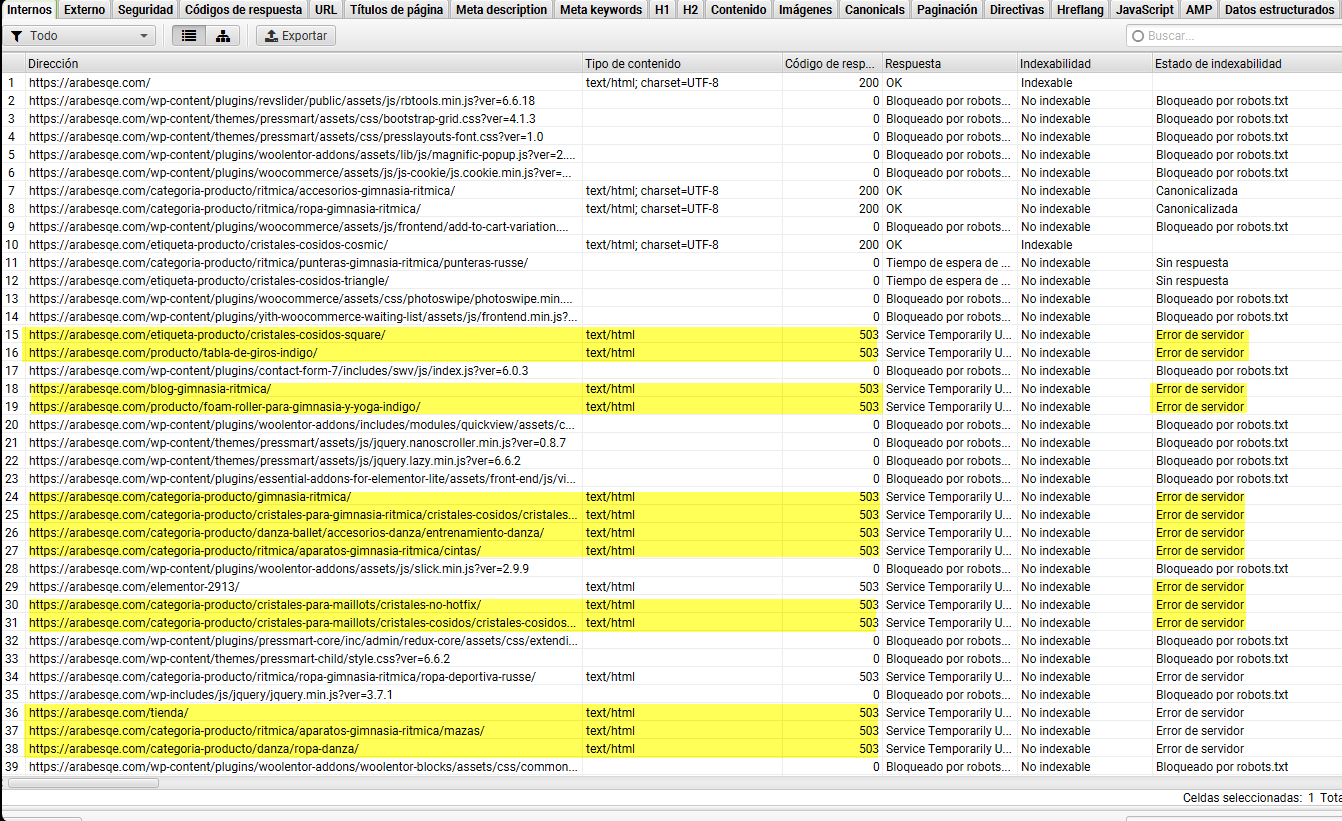This screenshot has height=821, width=1342.
Task: Select ropa-deportiva-russe URL row
Action: tap(282, 677)
